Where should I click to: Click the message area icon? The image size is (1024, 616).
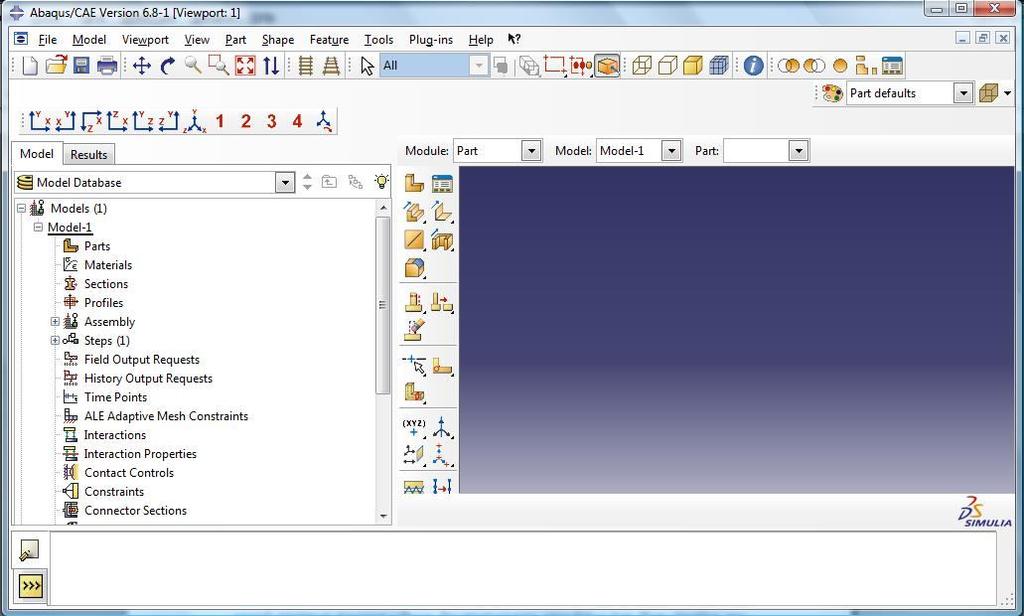pyautogui.click(x=29, y=550)
